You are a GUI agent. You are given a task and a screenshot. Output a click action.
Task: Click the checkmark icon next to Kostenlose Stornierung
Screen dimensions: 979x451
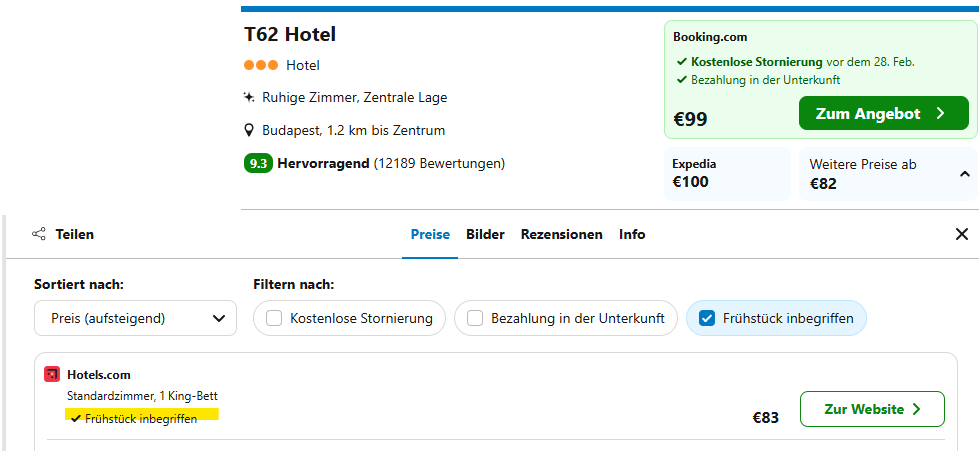tap(682, 62)
